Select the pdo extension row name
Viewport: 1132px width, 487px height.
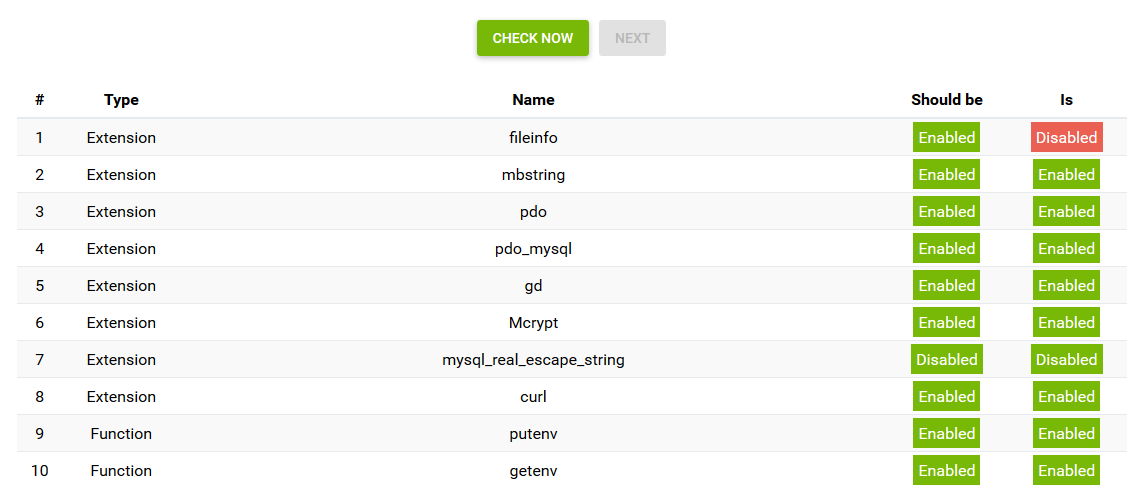coord(534,211)
